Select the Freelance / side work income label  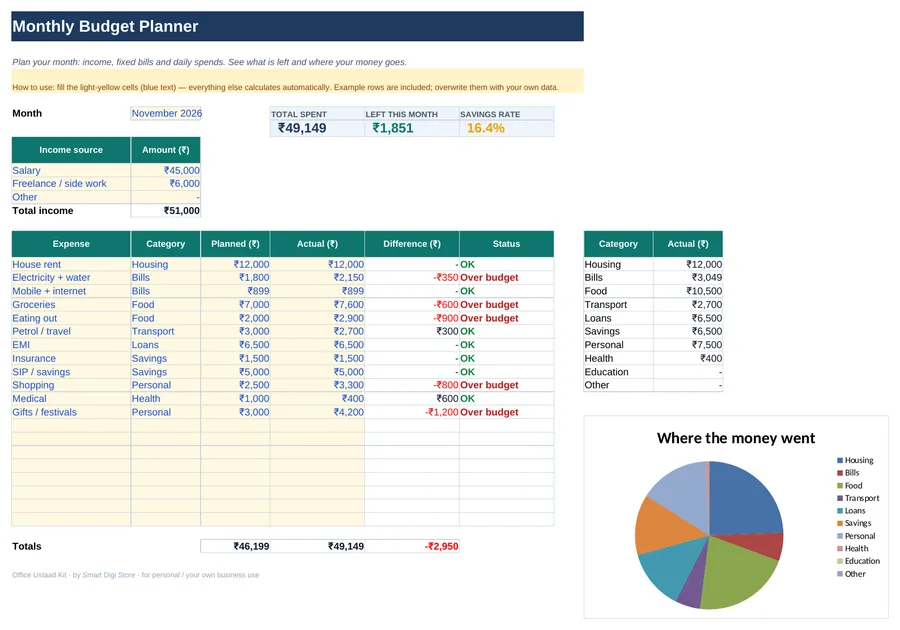point(71,184)
